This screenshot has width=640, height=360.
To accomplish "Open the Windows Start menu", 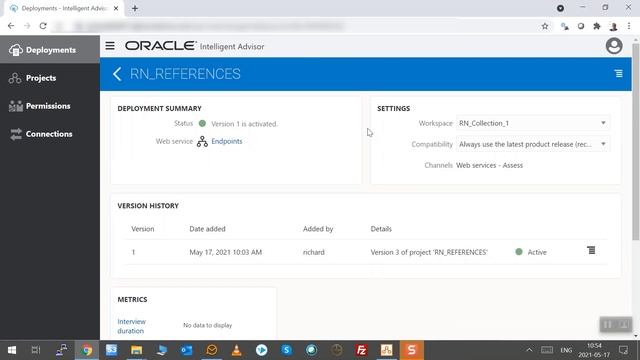I will [x=12, y=350].
